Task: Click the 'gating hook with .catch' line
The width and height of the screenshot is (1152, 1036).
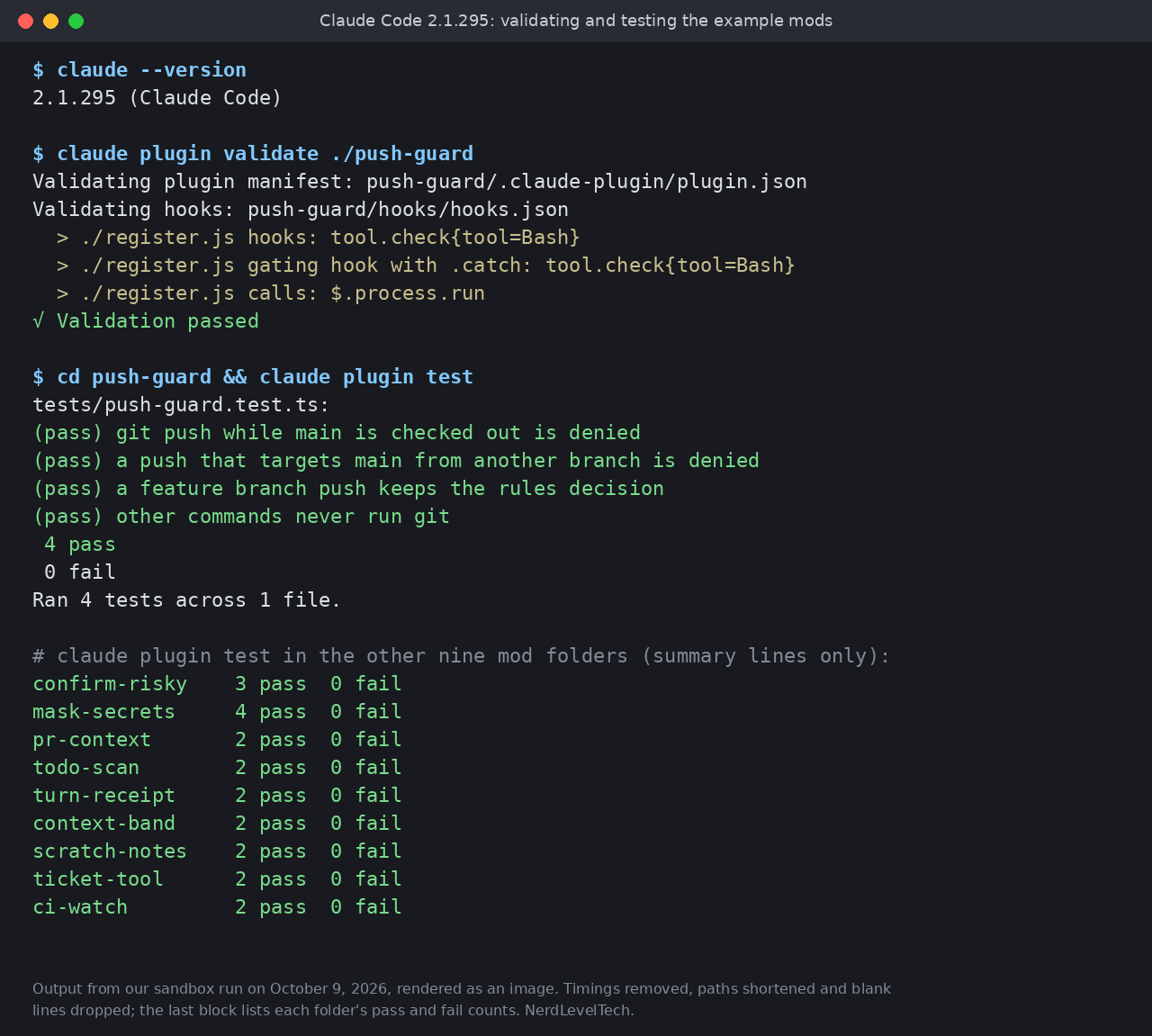Action: coord(426,266)
